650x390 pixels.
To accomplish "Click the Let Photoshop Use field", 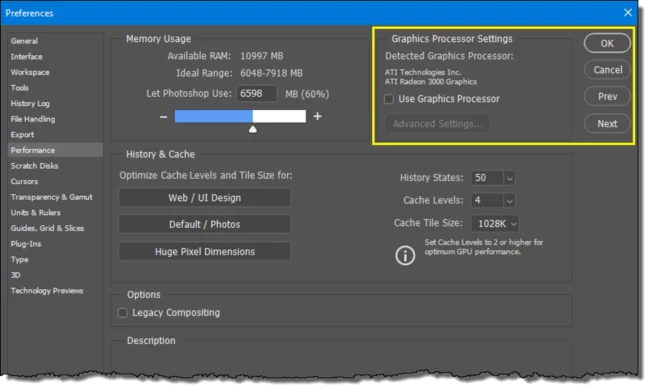I will tap(257, 94).
